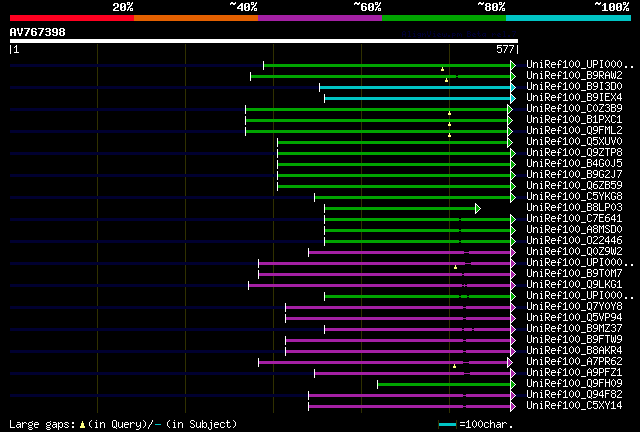Click the purple alignment bar of Q9LKG1

click(380, 285)
